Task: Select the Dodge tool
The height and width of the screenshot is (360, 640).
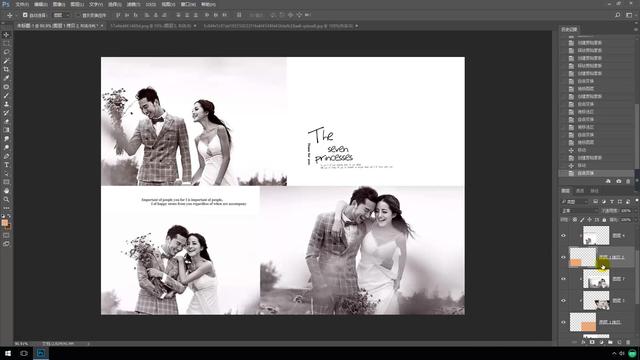Action: tap(6, 147)
